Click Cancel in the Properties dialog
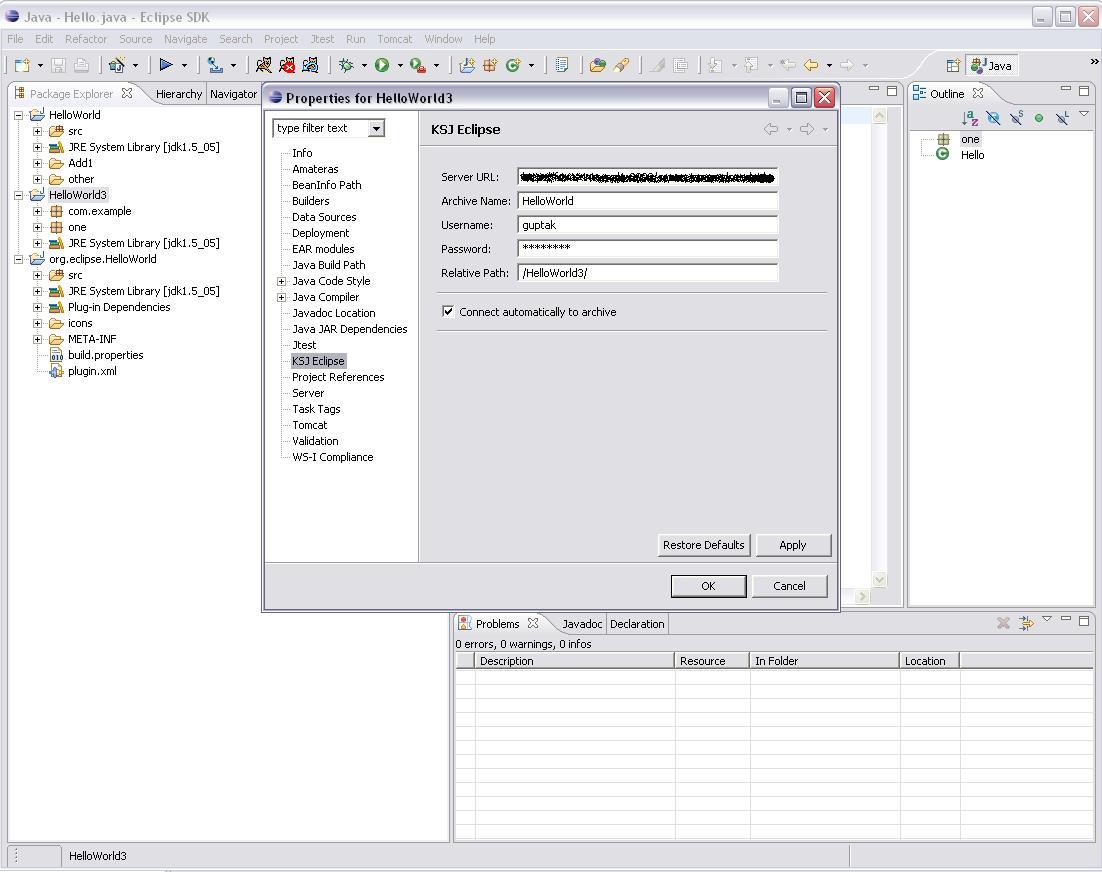This screenshot has width=1102, height=872. coord(789,586)
